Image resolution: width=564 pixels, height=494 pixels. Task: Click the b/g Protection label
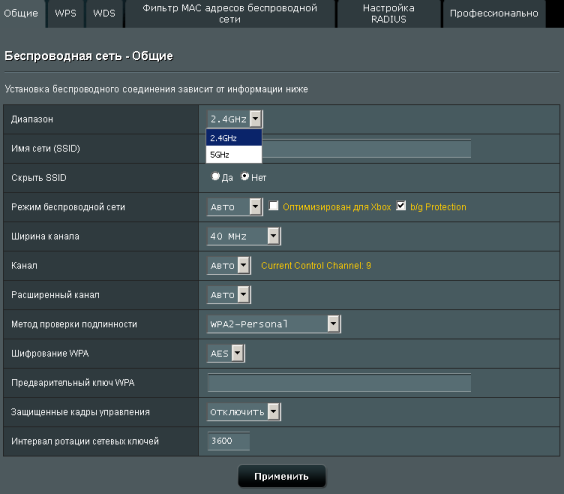(x=438, y=207)
